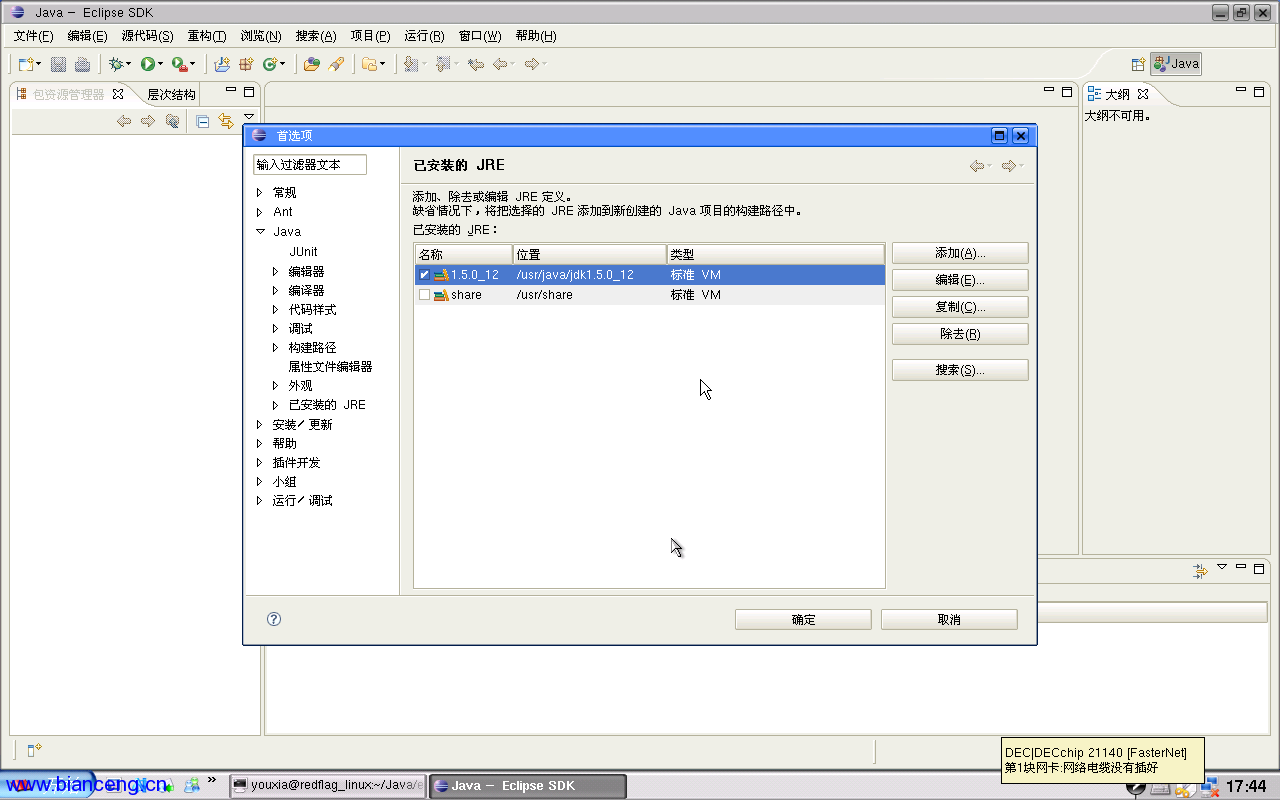
Task: Expand the 代码样式 tree node
Action: [x=276, y=309]
